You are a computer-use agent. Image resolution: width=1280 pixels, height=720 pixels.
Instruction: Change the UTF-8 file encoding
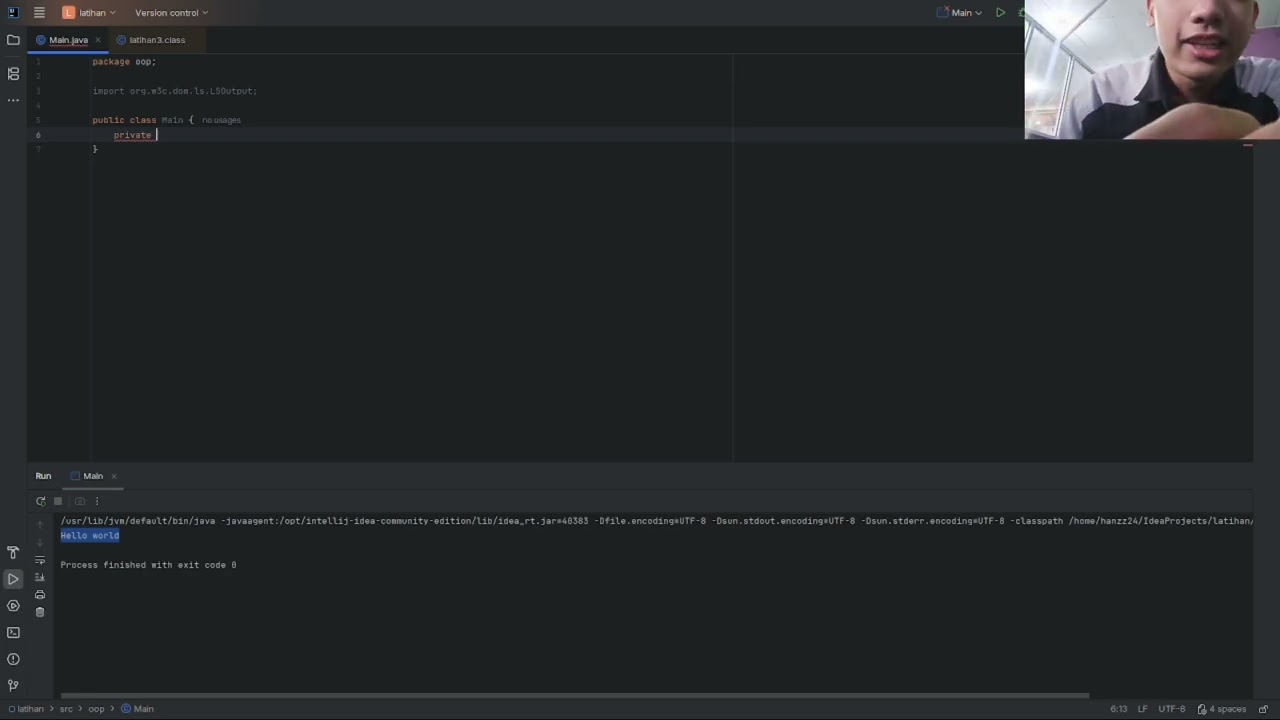point(1172,709)
